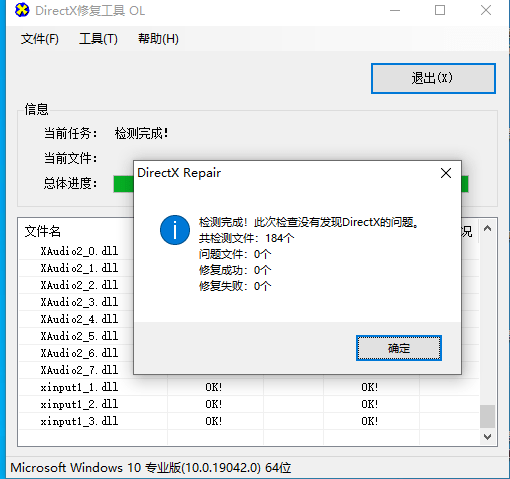The image size is (510, 479).
Task: Maximize the DirectX修复工具 window
Action: pyautogui.click(x=440, y=10)
